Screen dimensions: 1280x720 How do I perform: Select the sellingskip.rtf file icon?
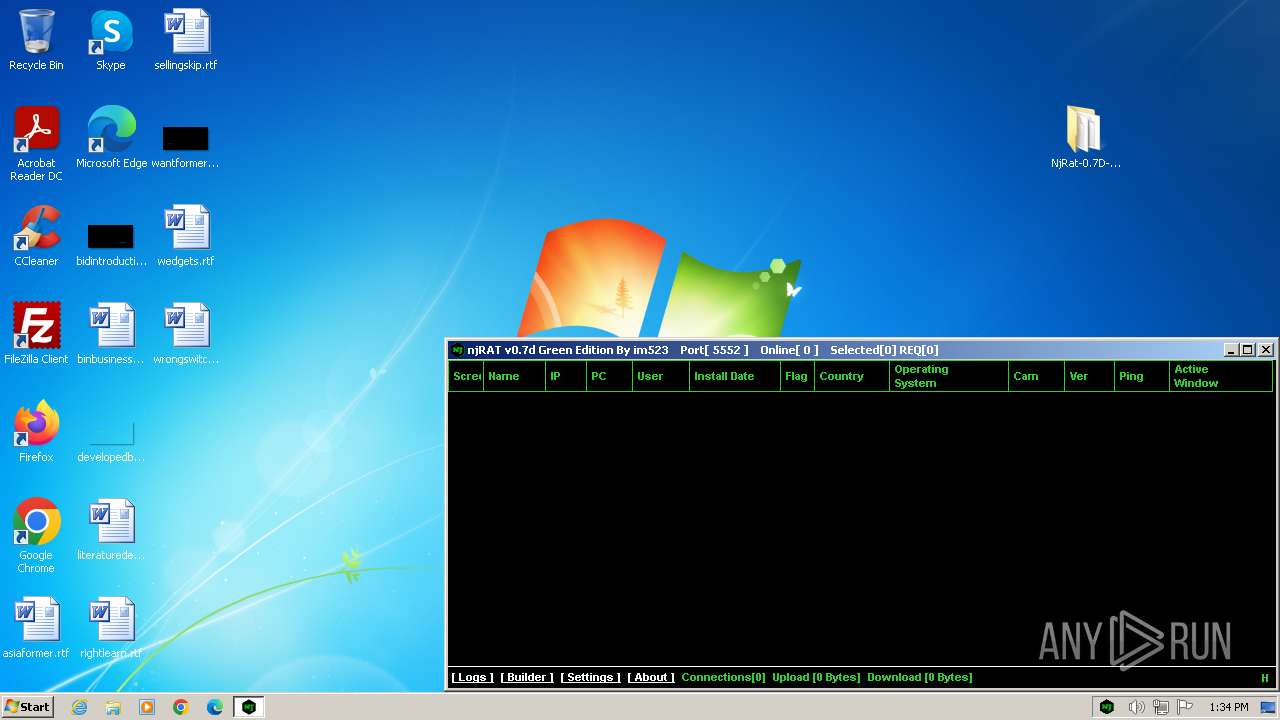pos(186,40)
